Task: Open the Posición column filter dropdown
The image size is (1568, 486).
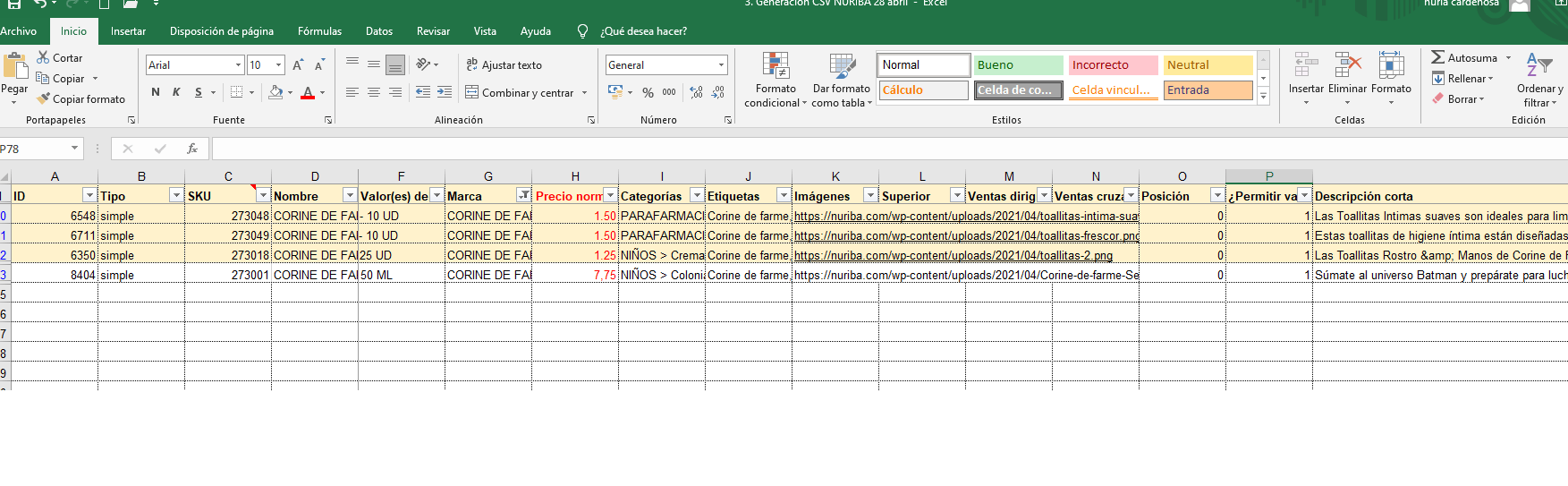Action: (x=1217, y=195)
